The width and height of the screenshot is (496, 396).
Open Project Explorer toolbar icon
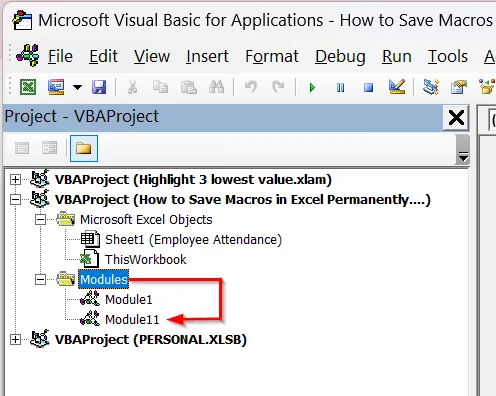(x=431, y=87)
